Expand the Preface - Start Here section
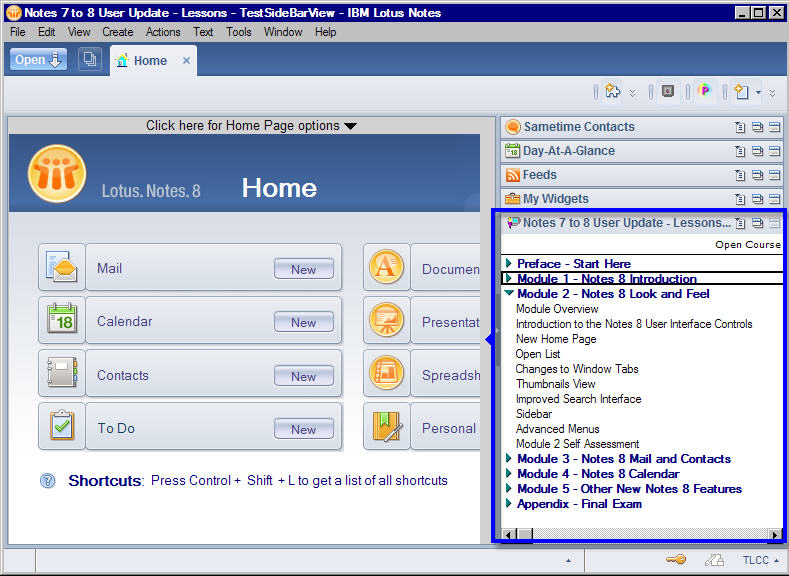This screenshot has width=789, height=576. [509, 263]
